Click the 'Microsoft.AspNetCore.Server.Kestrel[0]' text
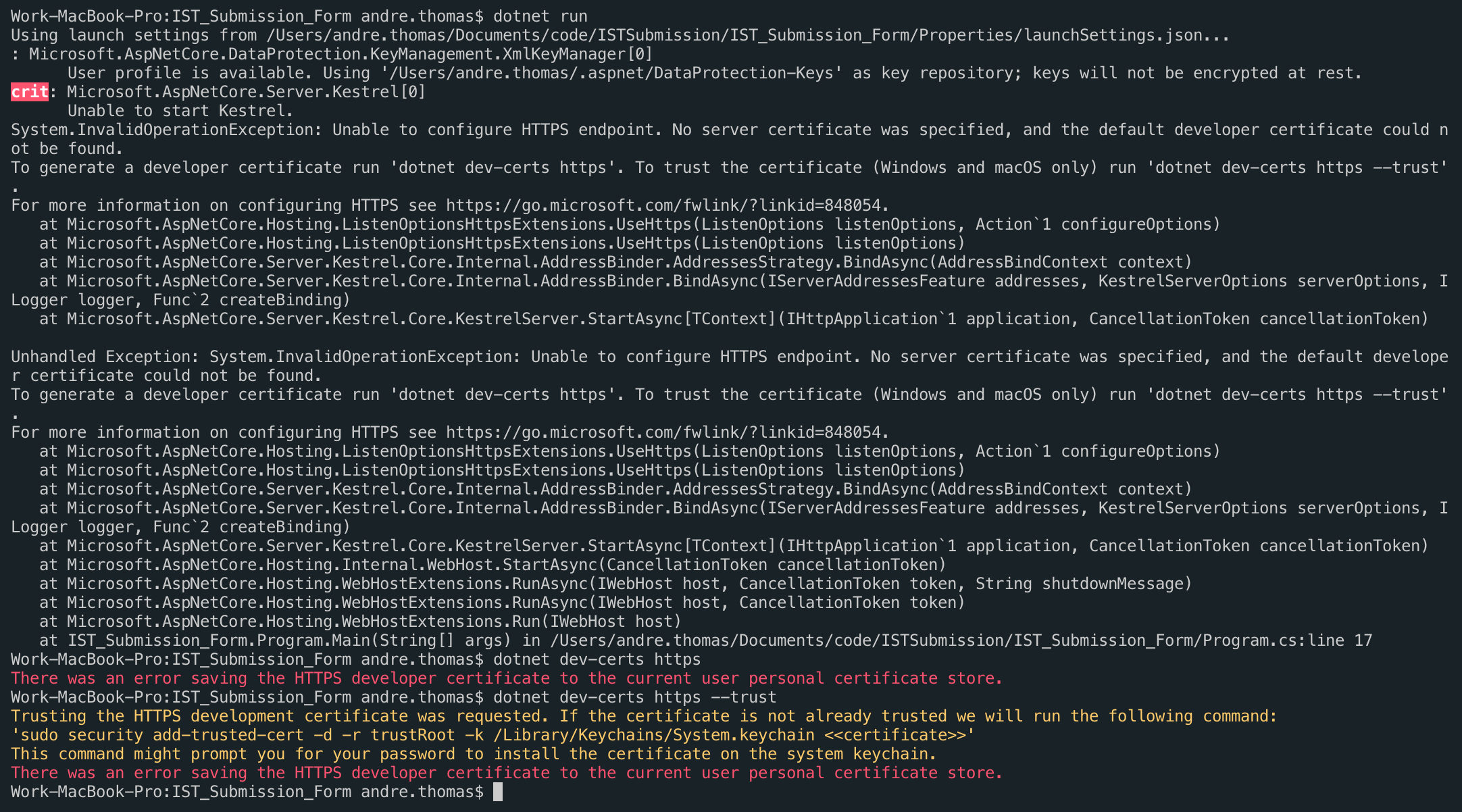Screen dimensions: 1462x812 [x=246, y=92]
